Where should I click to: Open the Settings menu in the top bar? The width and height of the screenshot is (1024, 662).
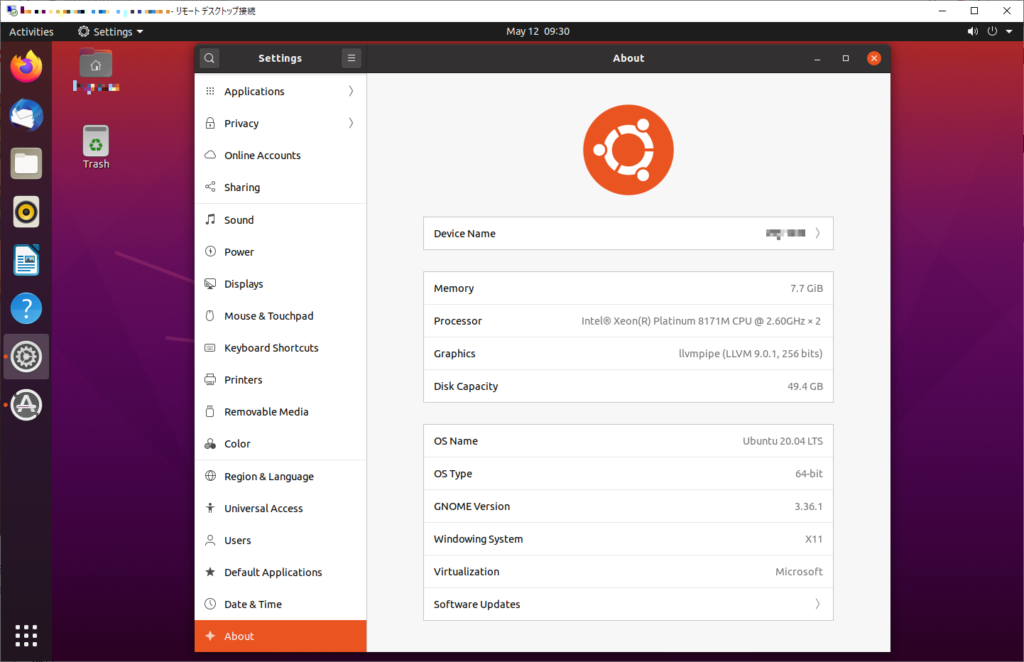109,31
